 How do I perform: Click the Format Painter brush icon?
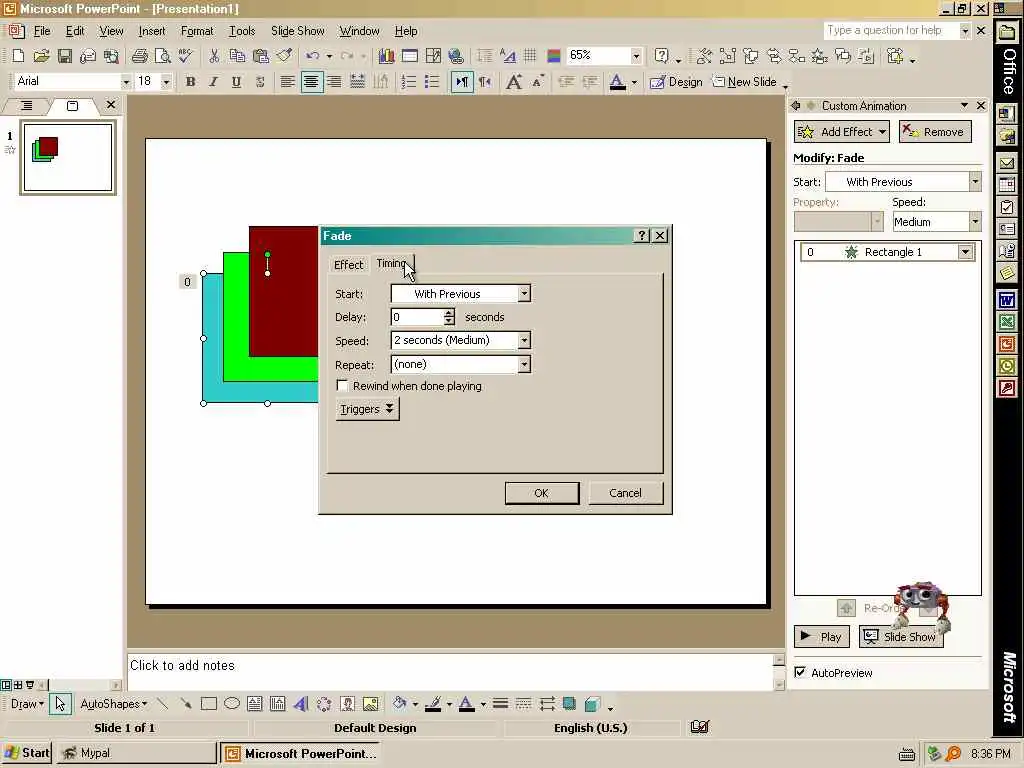click(x=284, y=56)
